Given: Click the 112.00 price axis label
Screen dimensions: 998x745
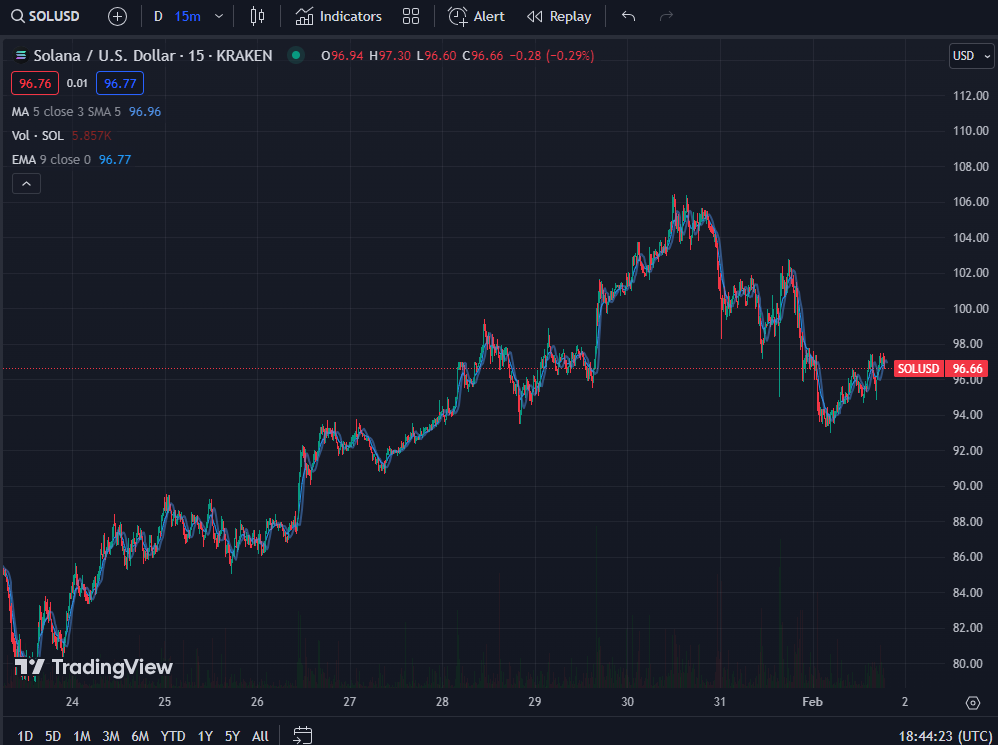Looking at the screenshot, I should (x=971, y=96).
